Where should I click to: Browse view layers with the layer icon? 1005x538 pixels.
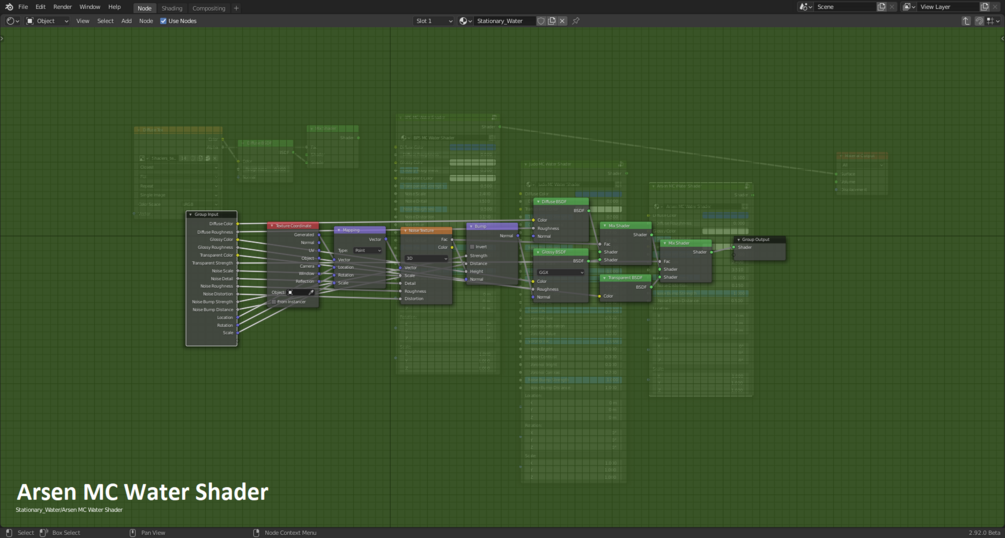click(x=909, y=6)
